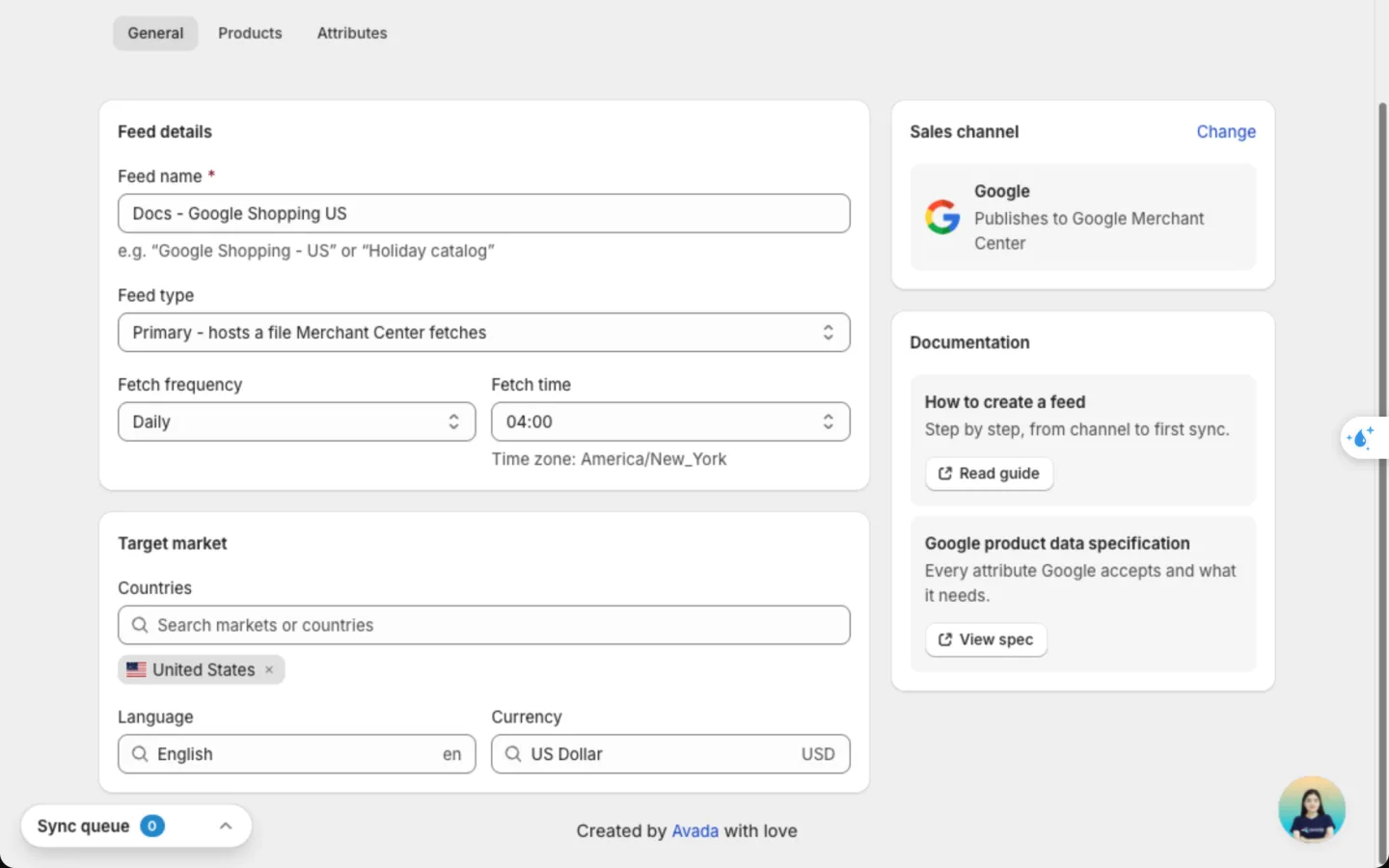Screen dimensions: 1389x868
Task: Click the 'Feed details' heading
Action: [165, 131]
